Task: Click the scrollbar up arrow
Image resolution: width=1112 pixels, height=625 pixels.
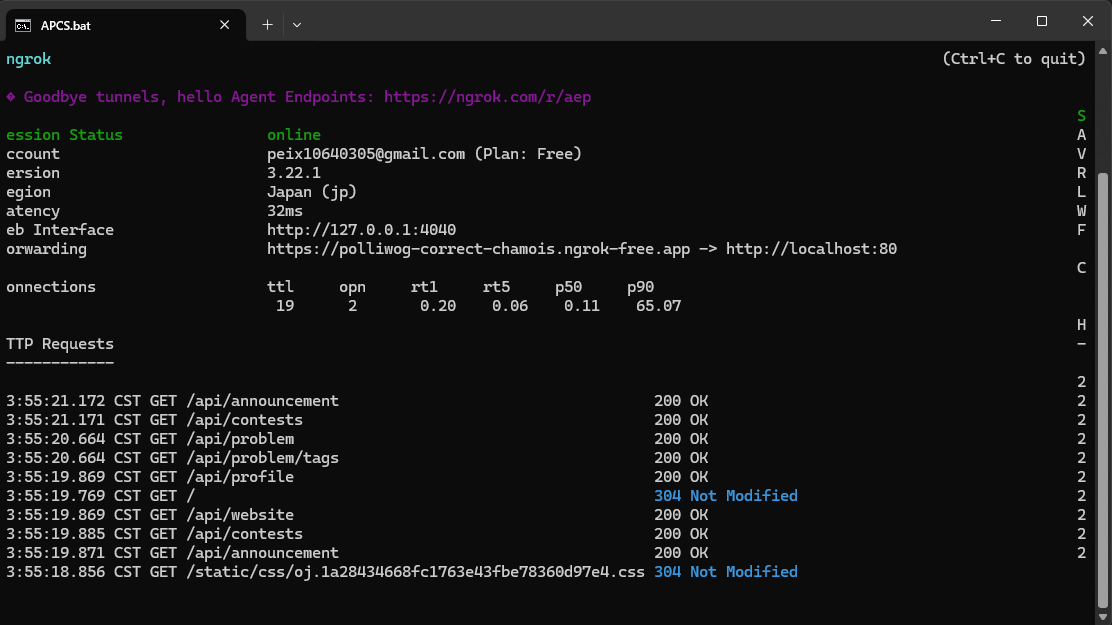Action: (x=1103, y=51)
